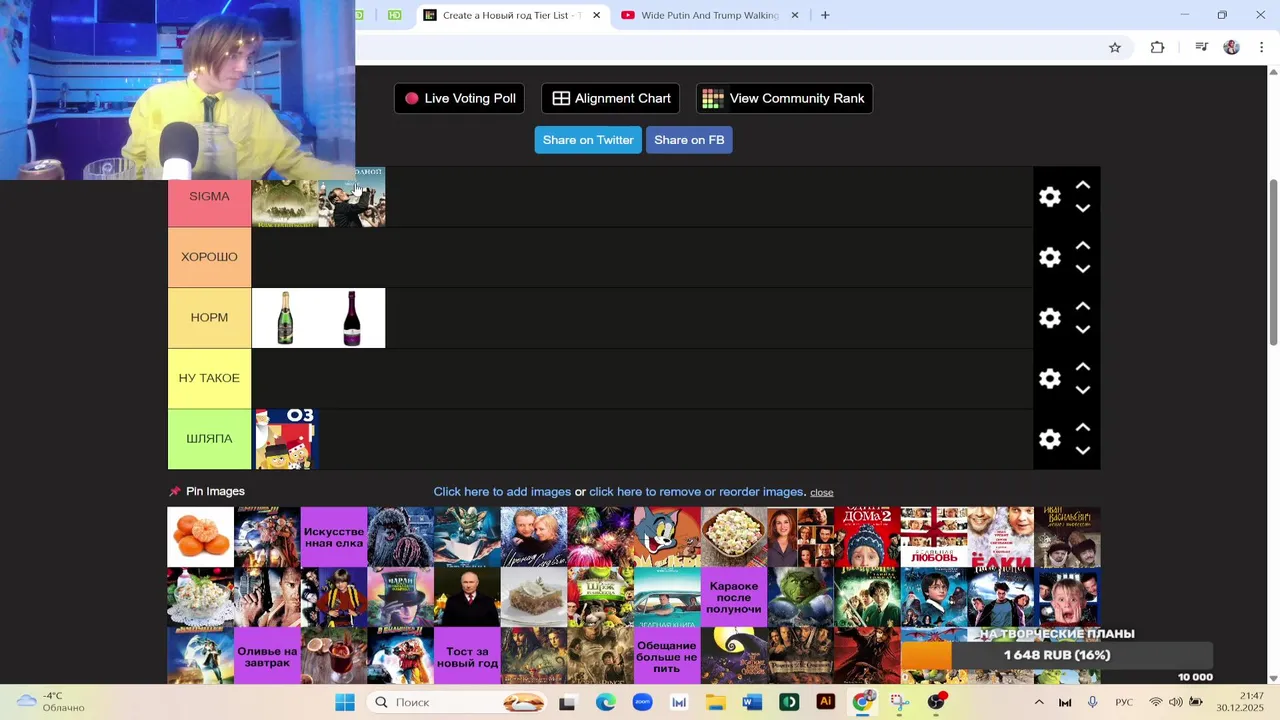Close the Tier List browser tab
Screen dimensions: 1280x720
tap(597, 15)
